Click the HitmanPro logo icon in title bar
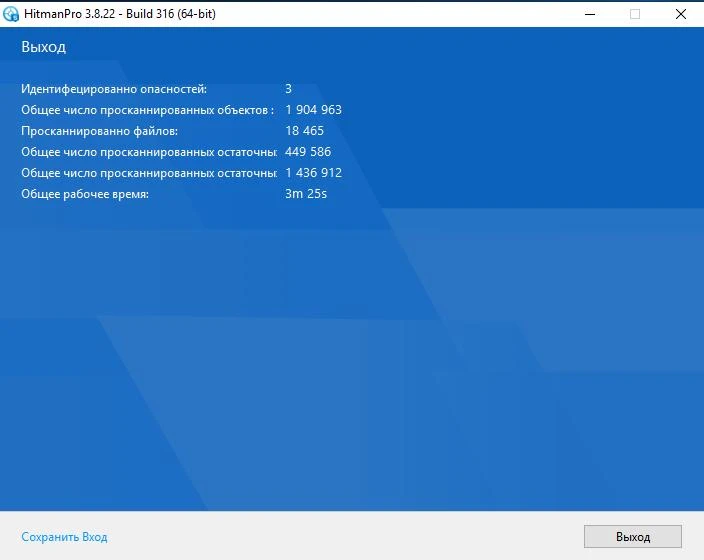Screen dimensions: 704x560 (x=12, y=14)
